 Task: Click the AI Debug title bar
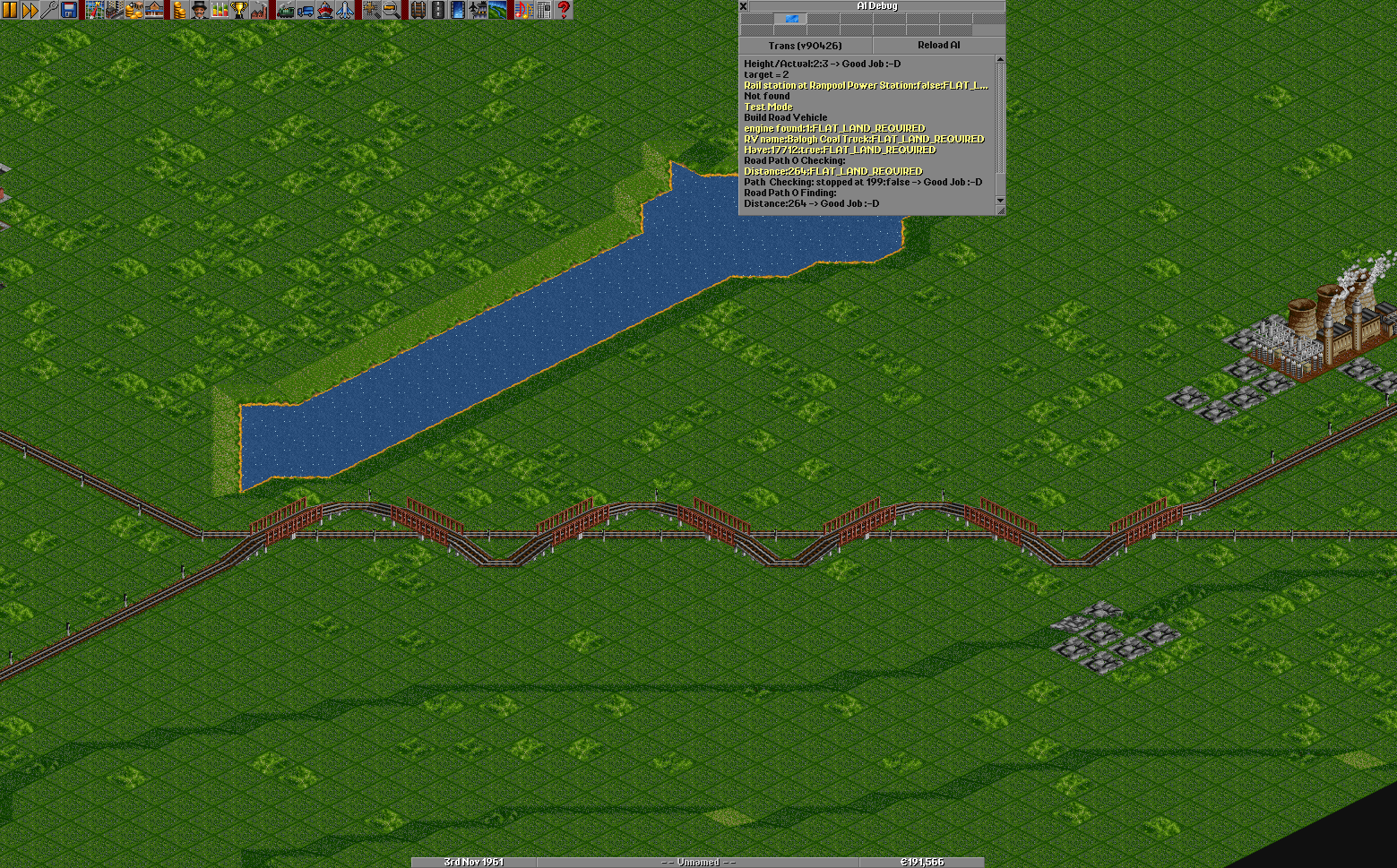(x=877, y=6)
